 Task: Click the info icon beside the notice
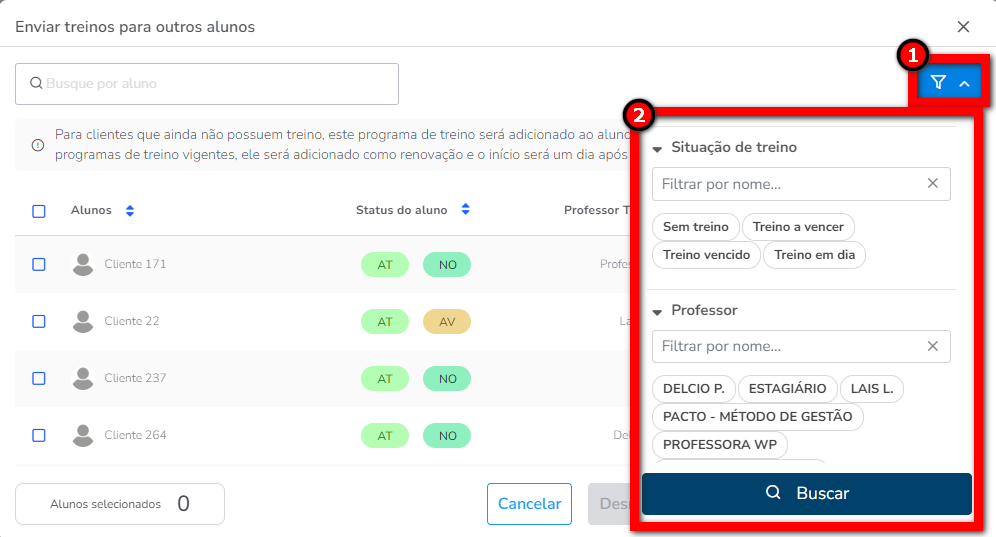38,145
